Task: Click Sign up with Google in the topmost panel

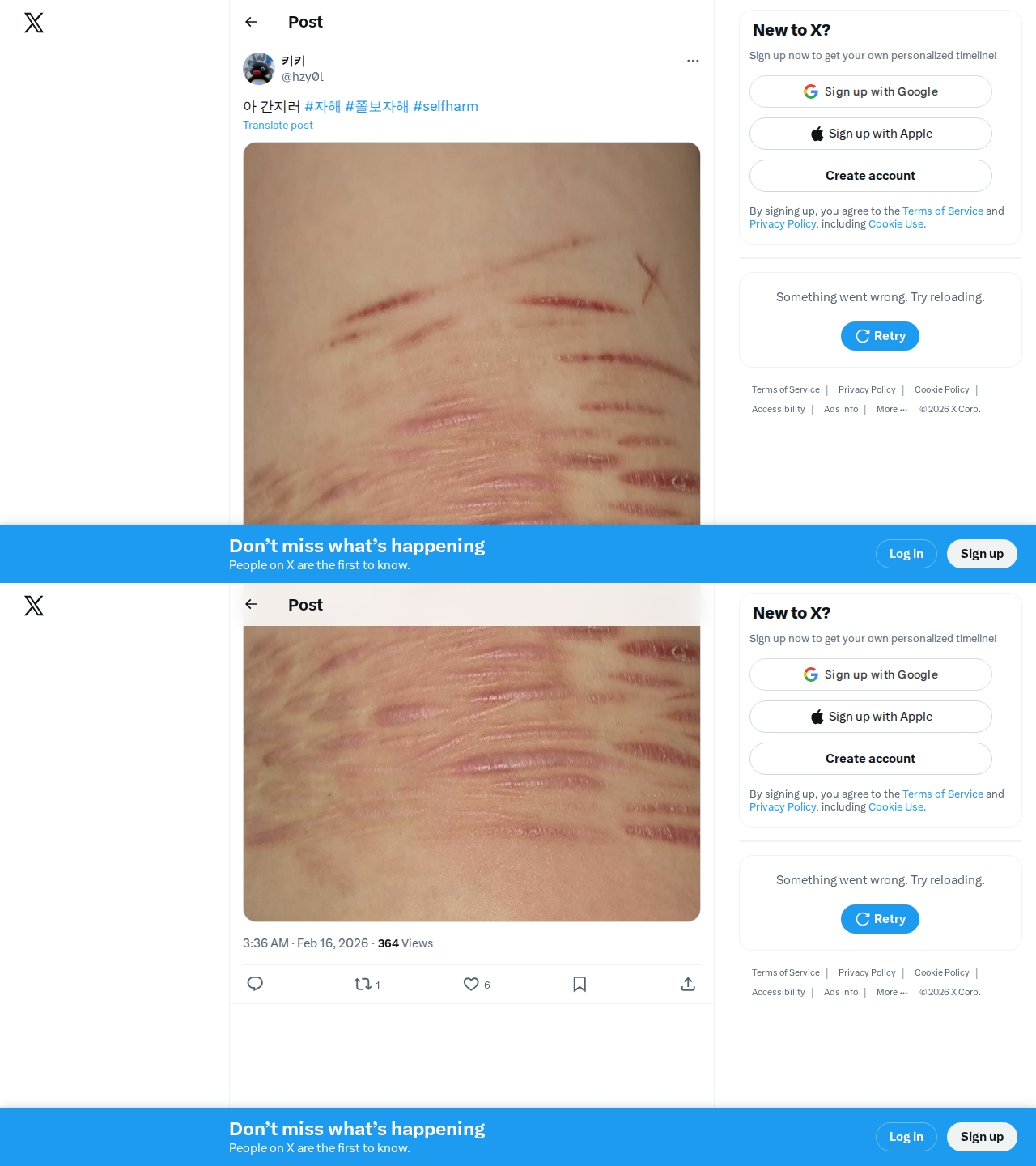Action: click(871, 91)
